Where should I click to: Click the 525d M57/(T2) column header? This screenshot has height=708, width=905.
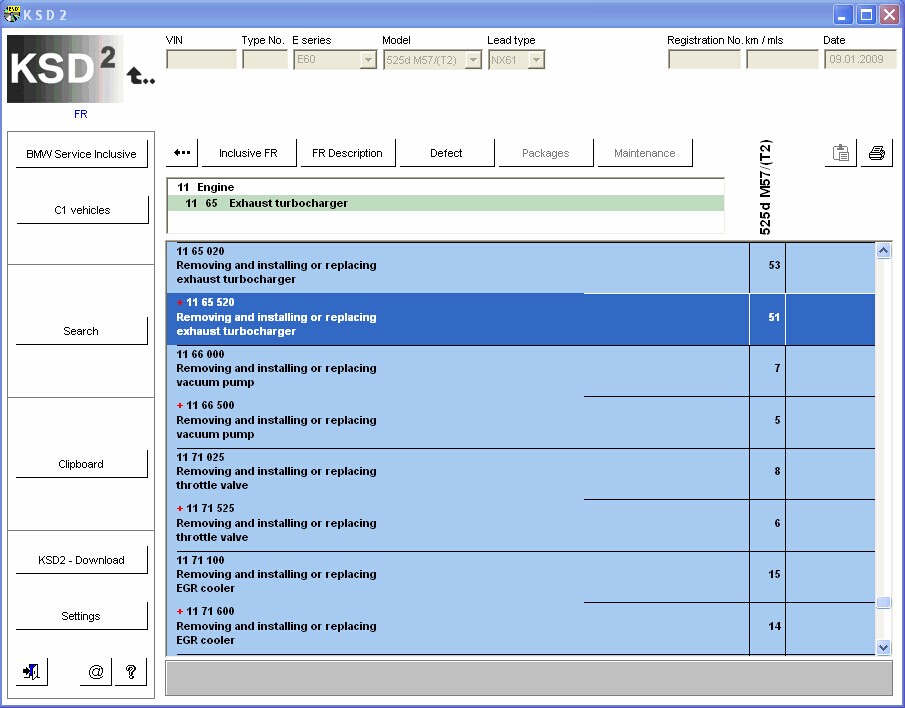(765, 187)
